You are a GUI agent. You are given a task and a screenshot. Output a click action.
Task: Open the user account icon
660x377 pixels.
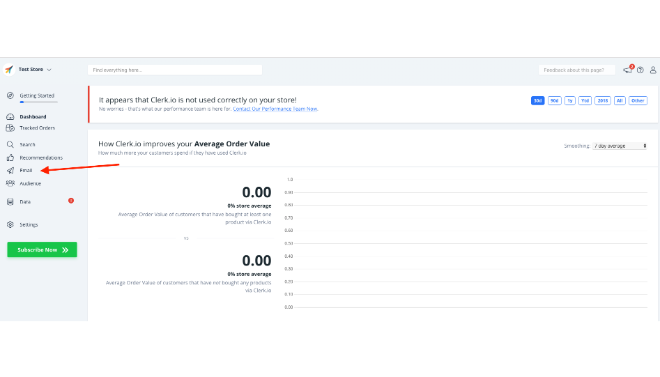[x=653, y=70]
